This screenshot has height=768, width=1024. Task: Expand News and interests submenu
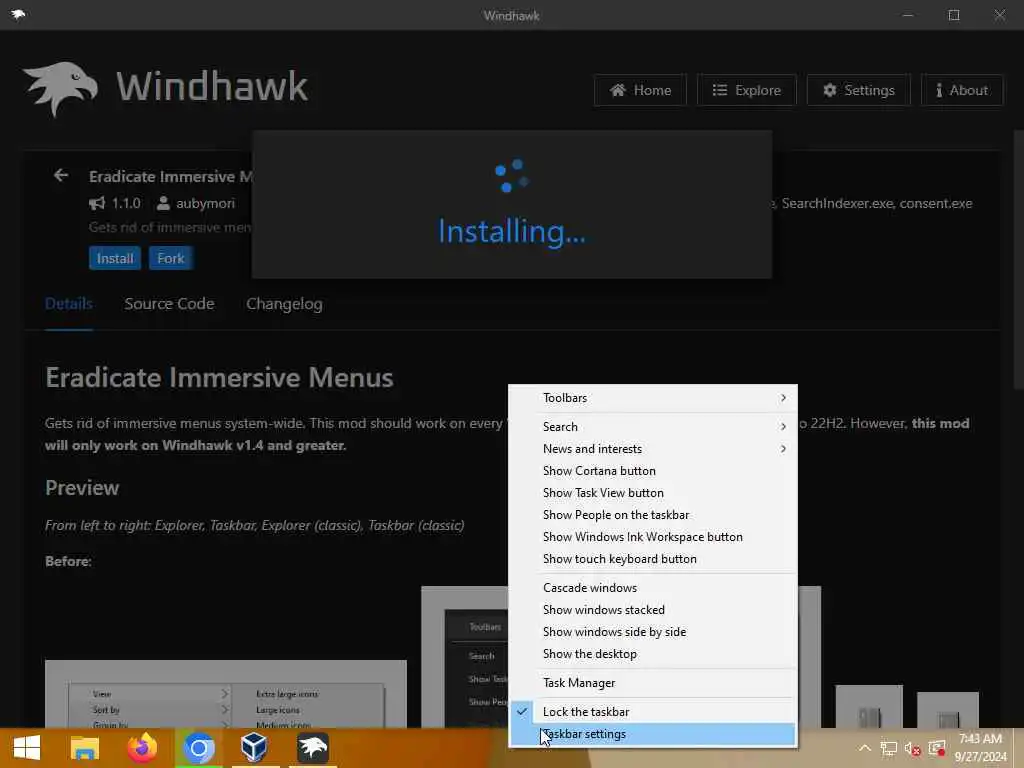[653, 449]
